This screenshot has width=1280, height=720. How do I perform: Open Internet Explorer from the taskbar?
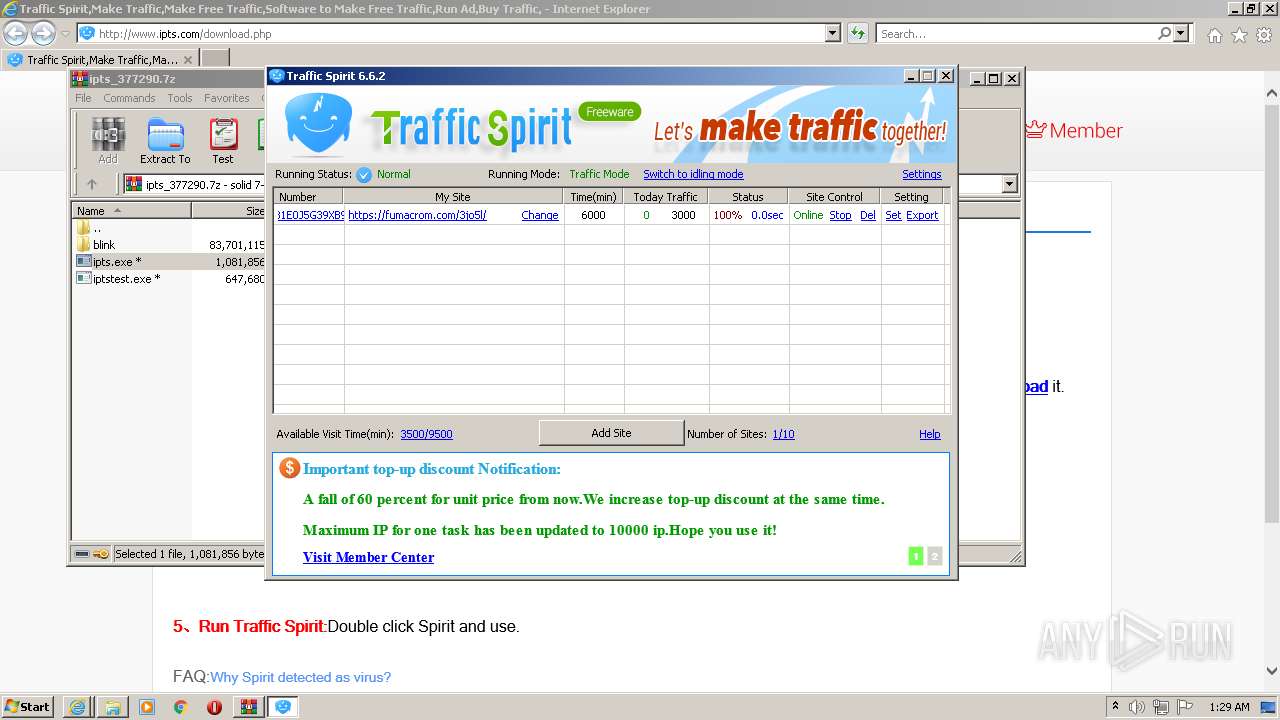tap(77, 706)
